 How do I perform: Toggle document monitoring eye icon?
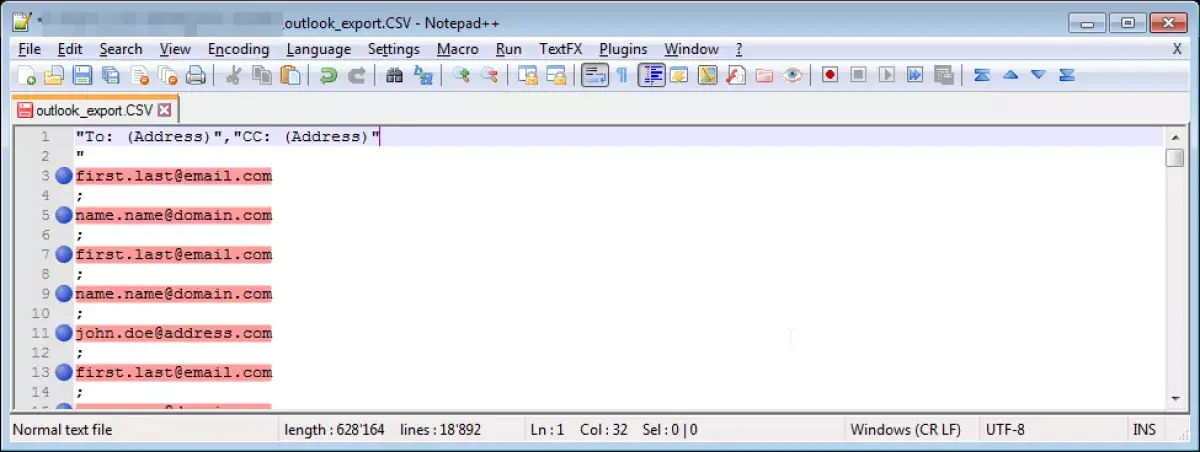(792, 75)
